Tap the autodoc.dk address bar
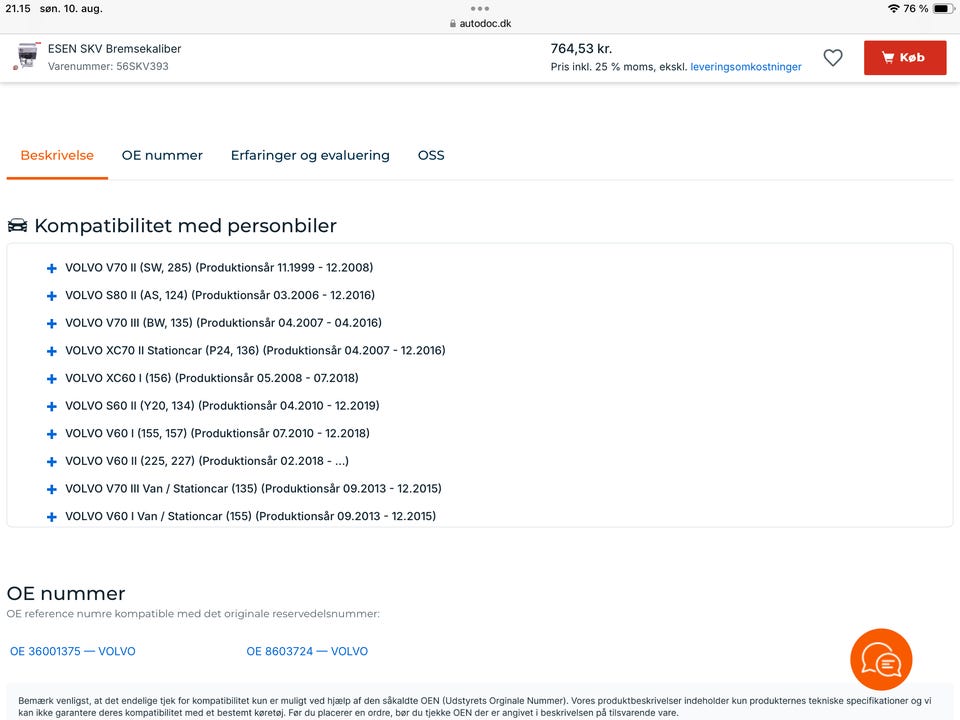The height and width of the screenshot is (720, 960). [480, 23]
